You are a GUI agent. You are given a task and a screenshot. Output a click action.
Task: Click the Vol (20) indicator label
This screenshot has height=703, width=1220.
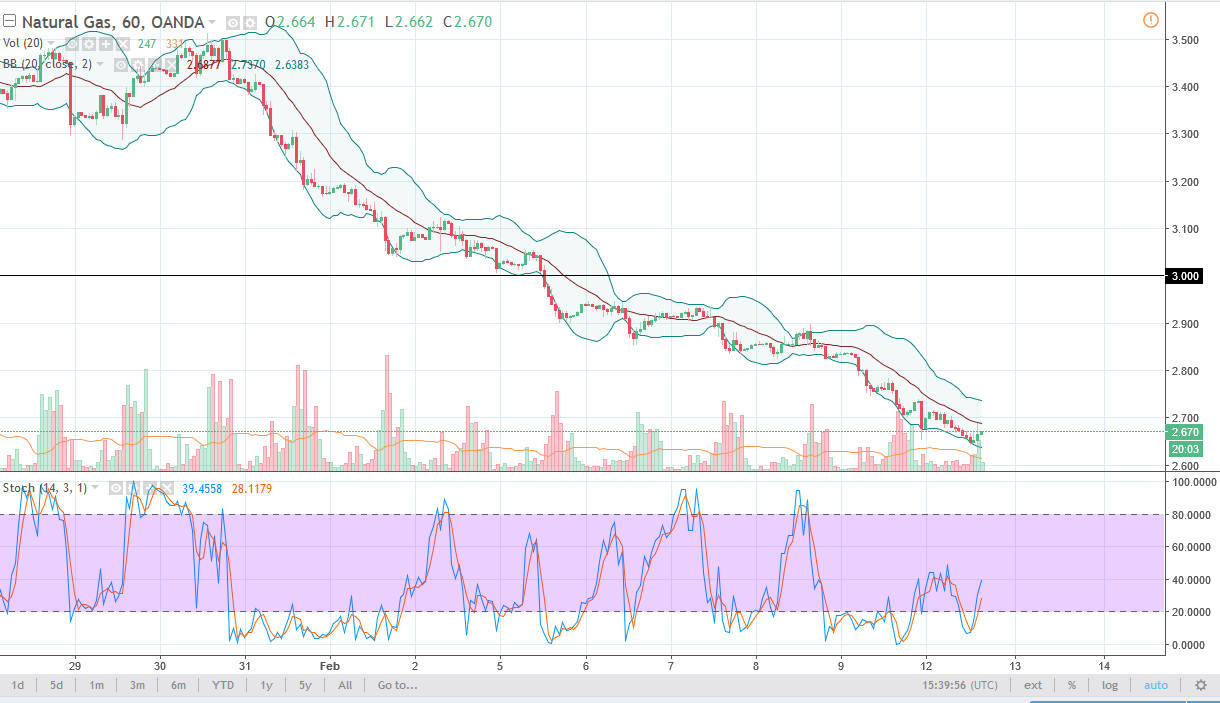tap(23, 43)
